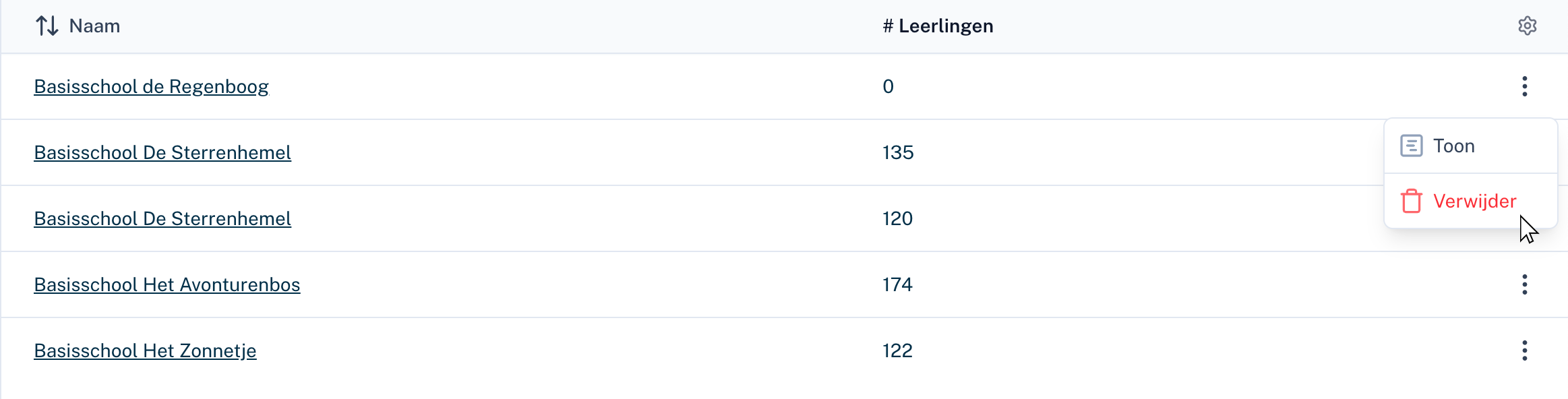This screenshot has width=1568, height=399.
Task: Sort table by the Naam column header
Action: (94, 26)
